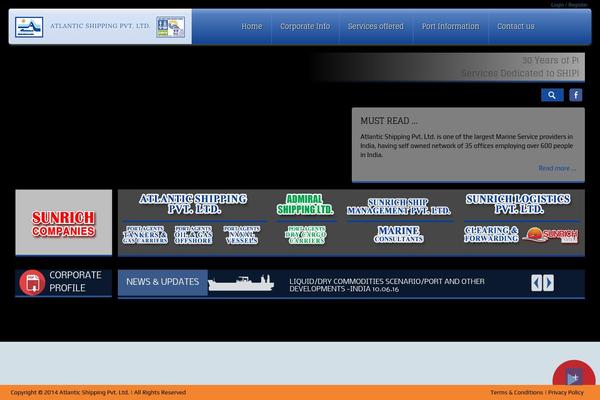
Task: Open the Liquid/Dry Commodities Scenario news headline
Action: 387,285
